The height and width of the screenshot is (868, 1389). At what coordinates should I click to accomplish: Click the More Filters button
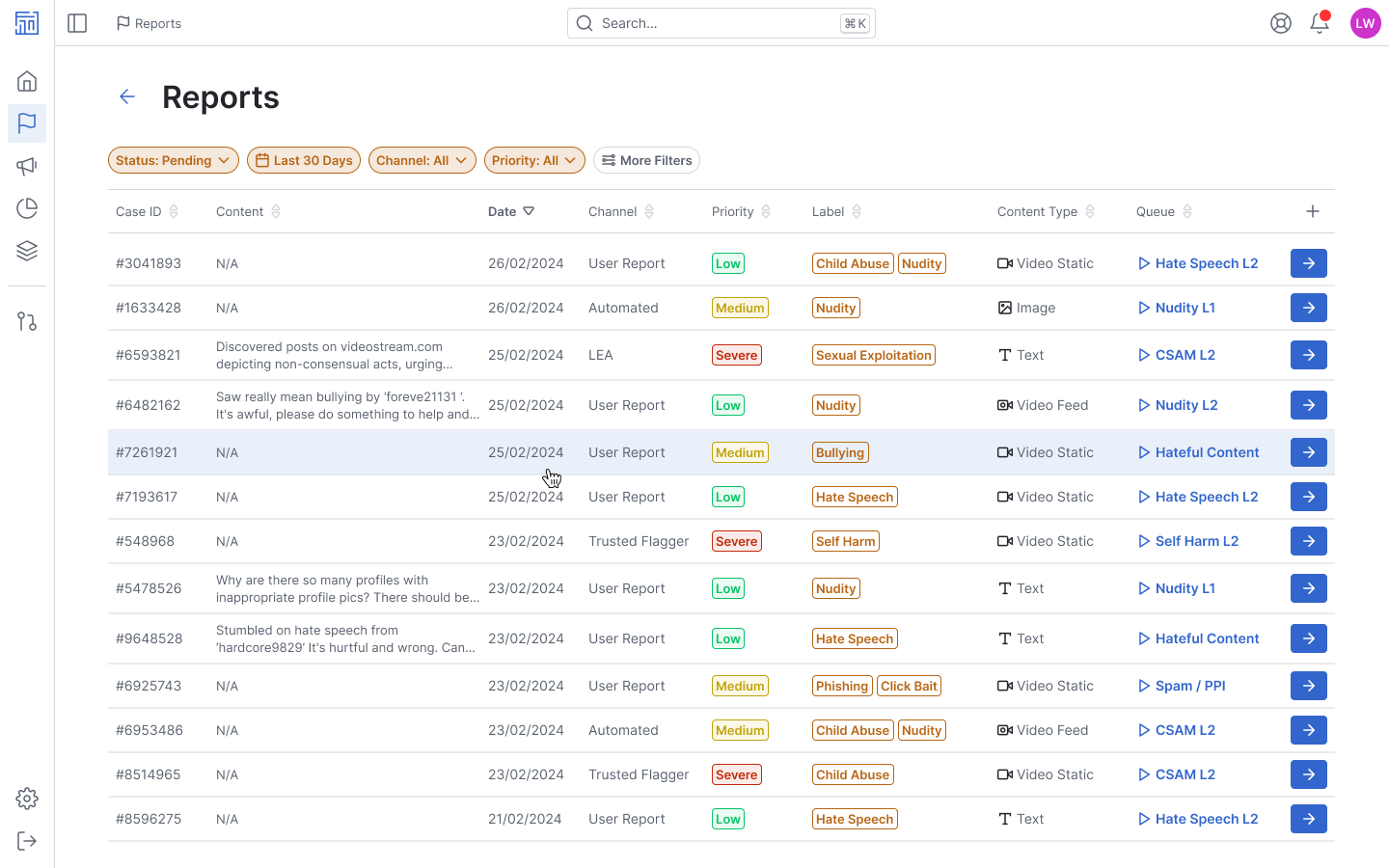(646, 160)
